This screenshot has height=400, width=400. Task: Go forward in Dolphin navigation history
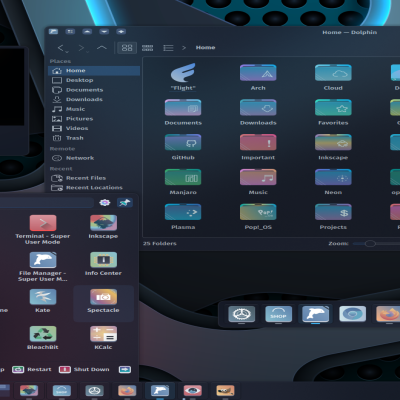(x=81, y=48)
